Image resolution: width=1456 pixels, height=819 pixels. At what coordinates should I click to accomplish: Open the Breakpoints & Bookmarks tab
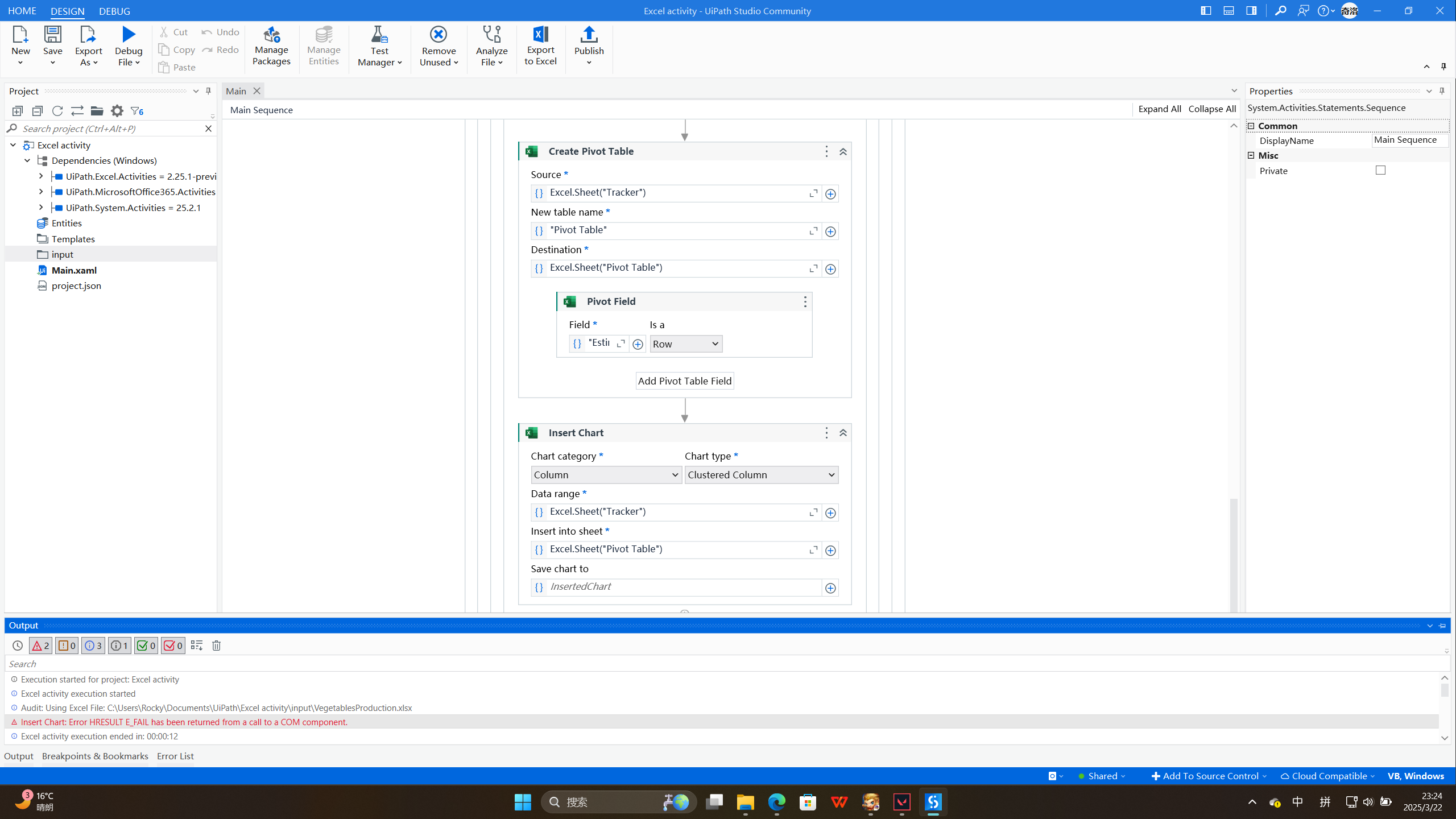(95, 756)
